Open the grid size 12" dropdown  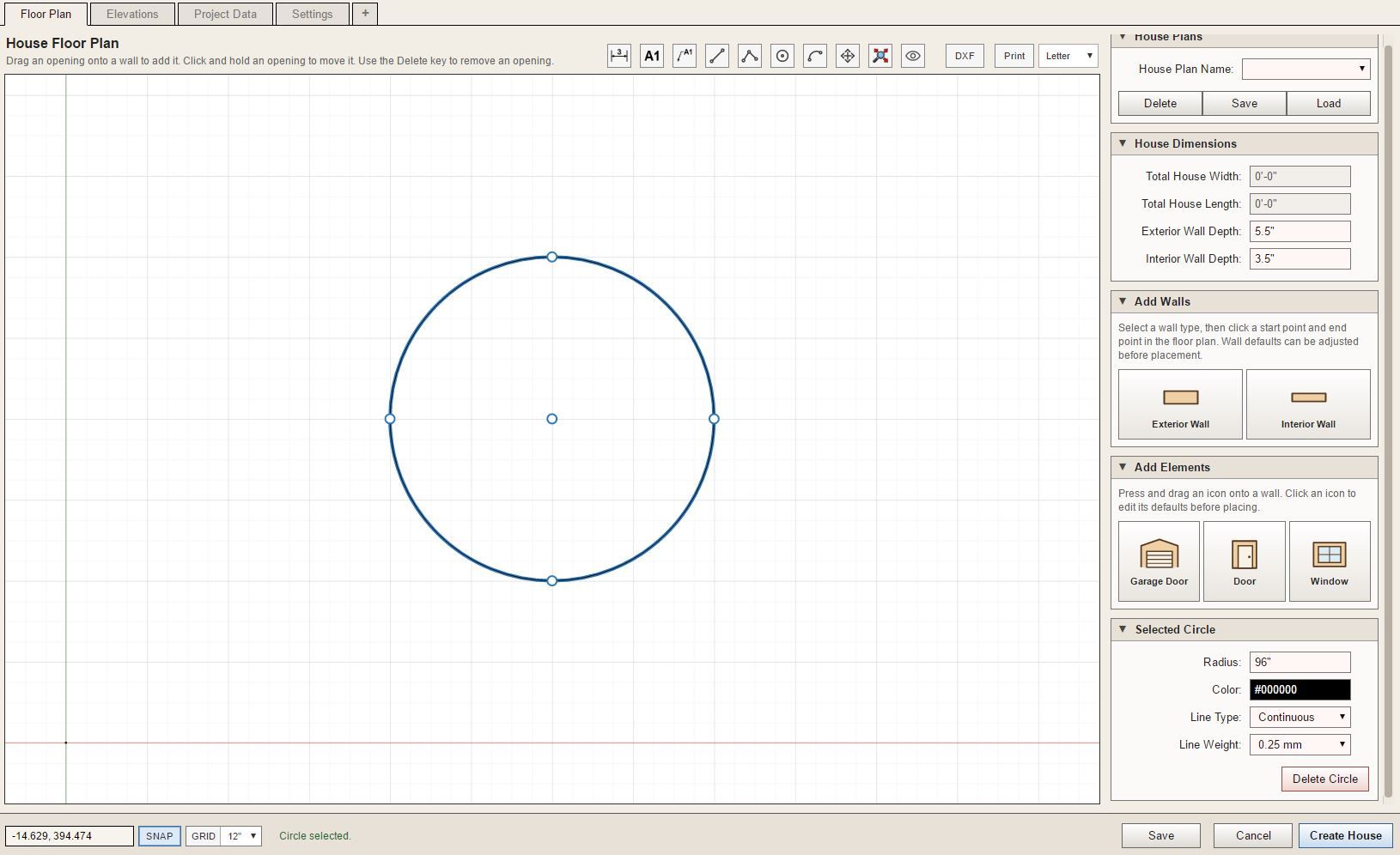241,836
